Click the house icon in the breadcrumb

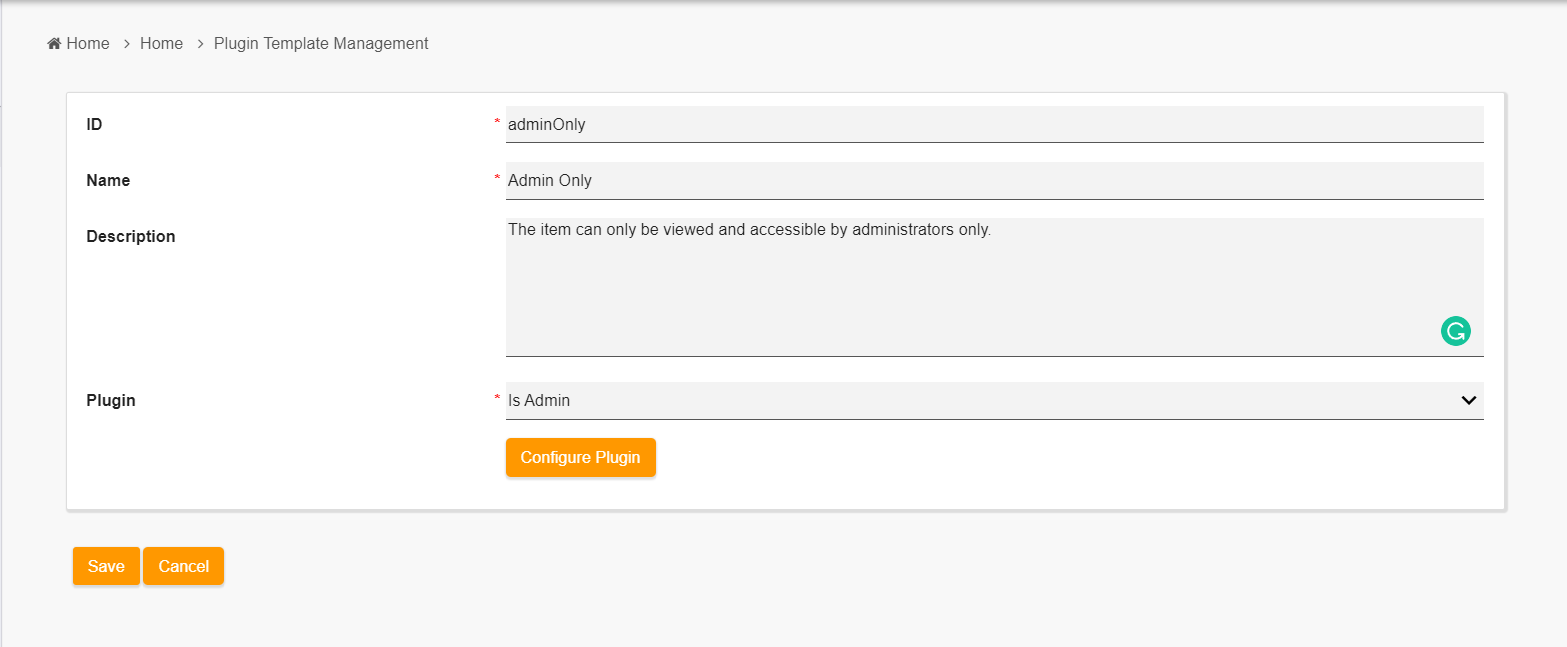click(x=54, y=44)
